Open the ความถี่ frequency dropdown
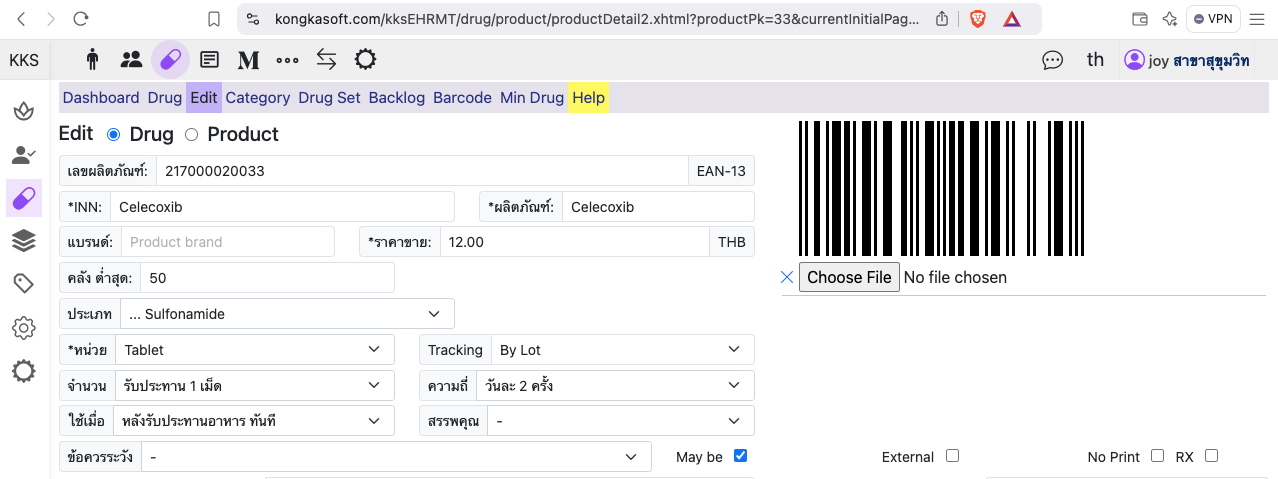The width and height of the screenshot is (1278, 479). [x=616, y=385]
